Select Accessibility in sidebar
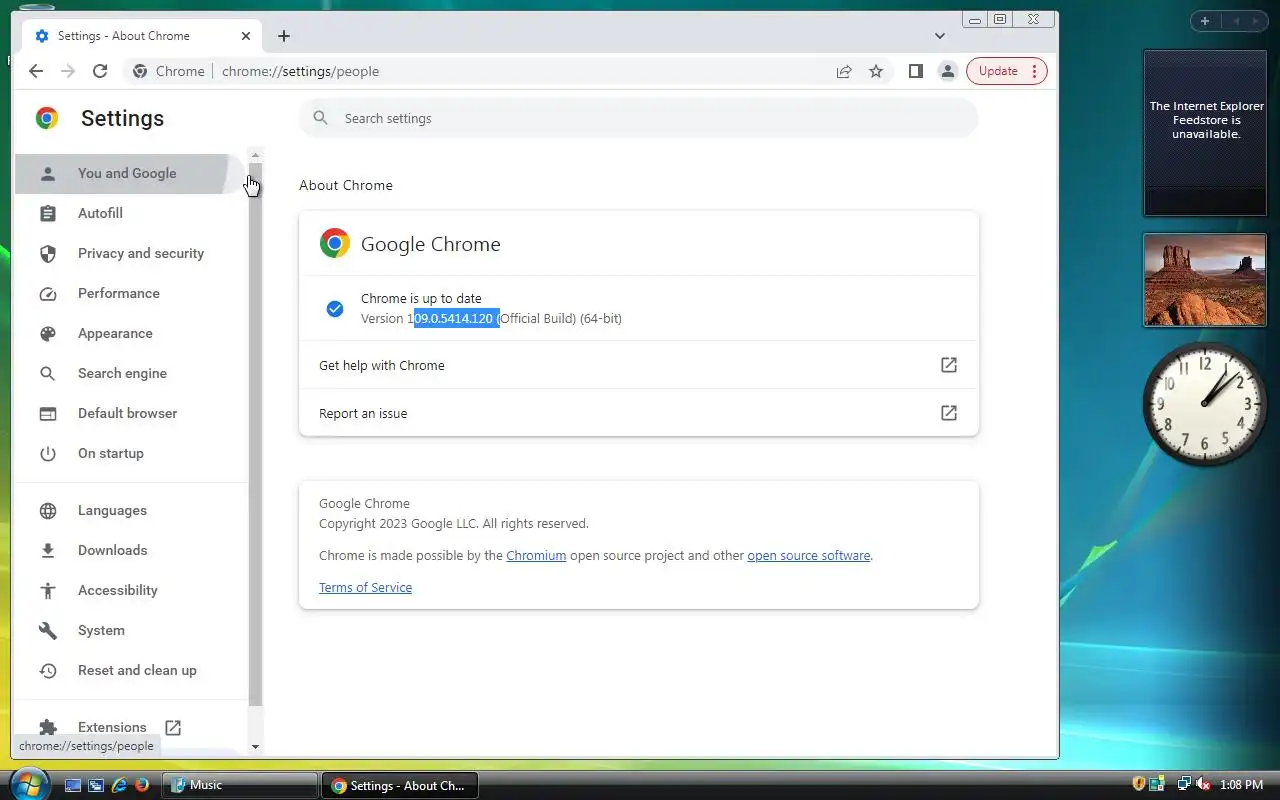 pos(130,590)
